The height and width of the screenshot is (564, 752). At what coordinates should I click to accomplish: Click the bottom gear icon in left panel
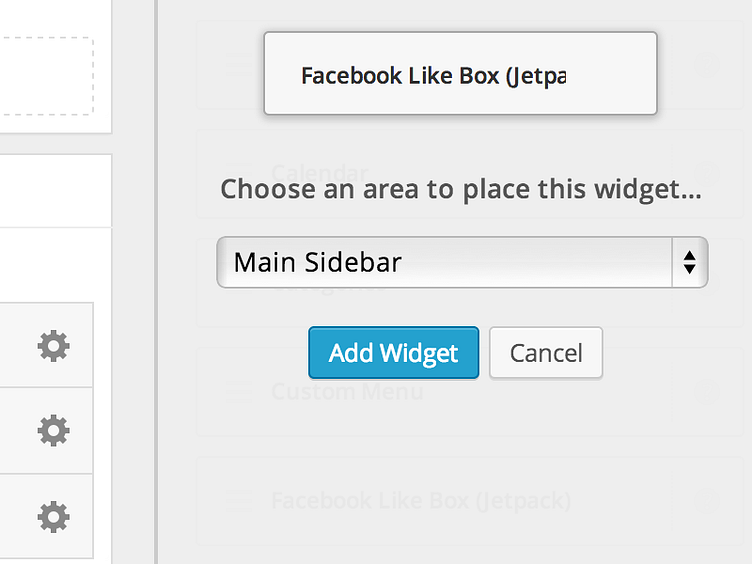(53, 516)
